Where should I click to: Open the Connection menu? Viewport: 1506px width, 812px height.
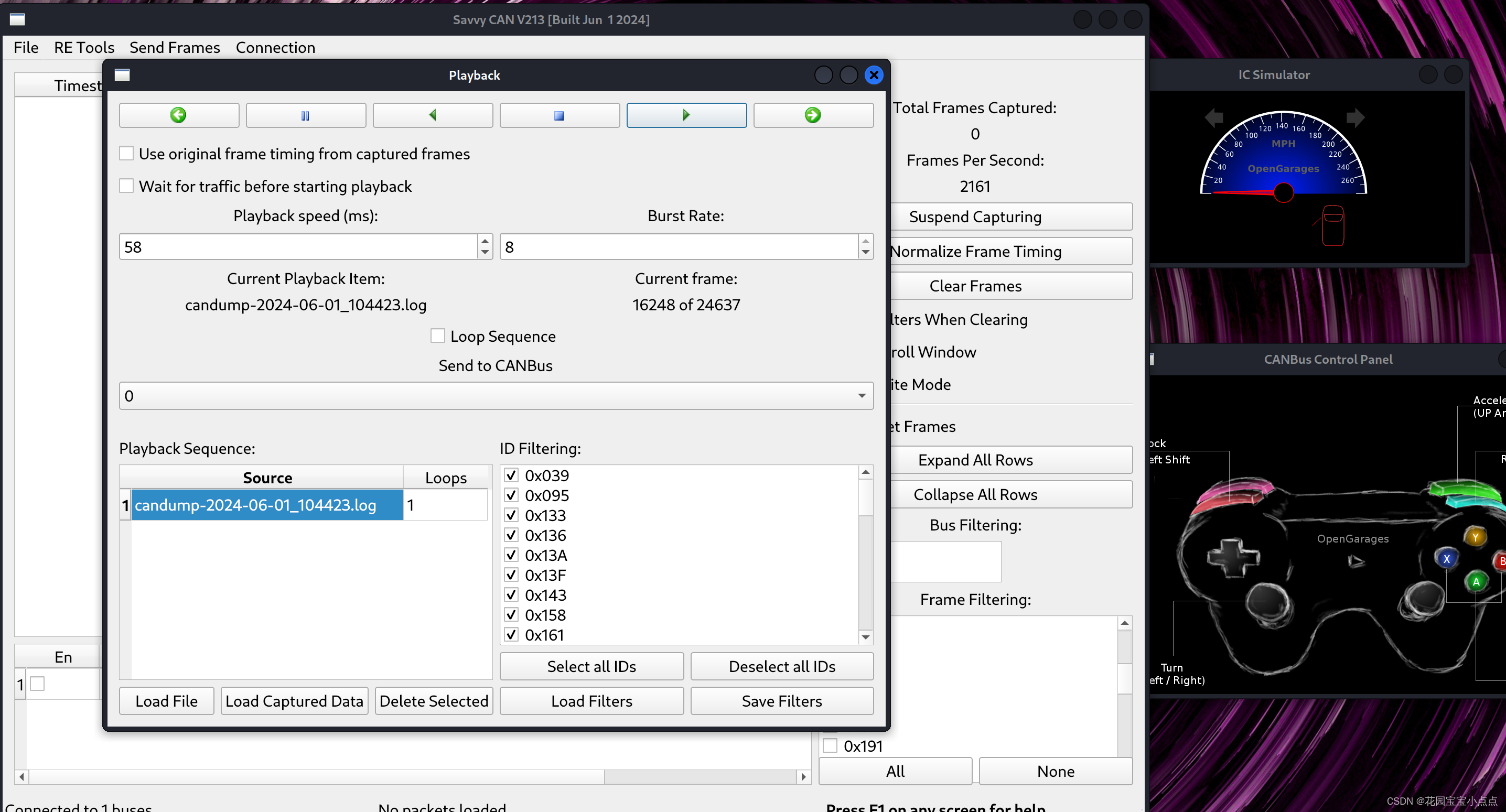275,47
